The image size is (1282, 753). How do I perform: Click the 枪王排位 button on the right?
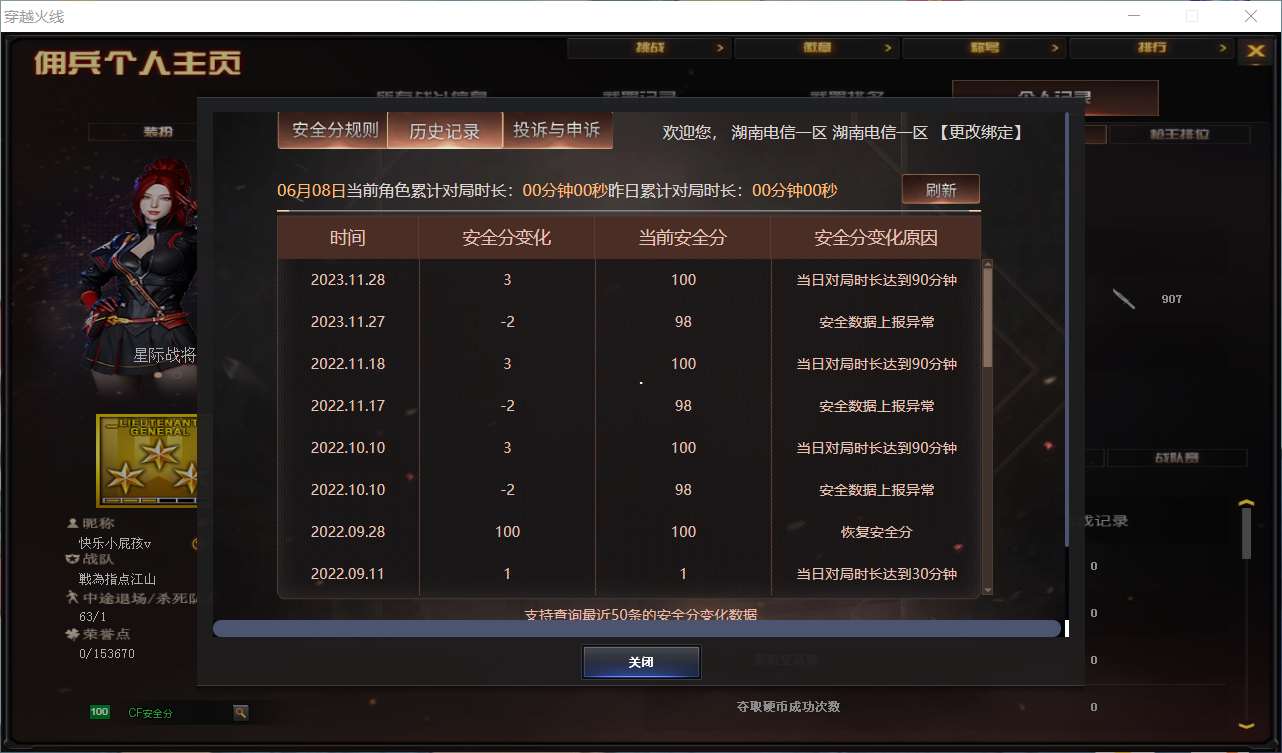coord(1179,133)
